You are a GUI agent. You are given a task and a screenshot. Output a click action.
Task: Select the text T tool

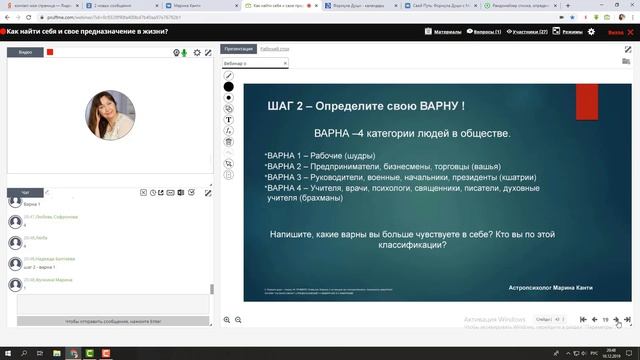[x=229, y=120]
